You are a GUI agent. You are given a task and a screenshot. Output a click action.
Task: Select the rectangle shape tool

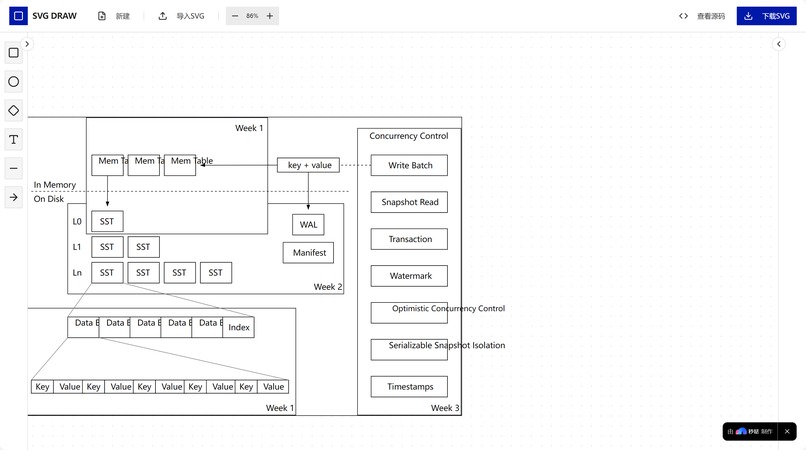tap(14, 53)
